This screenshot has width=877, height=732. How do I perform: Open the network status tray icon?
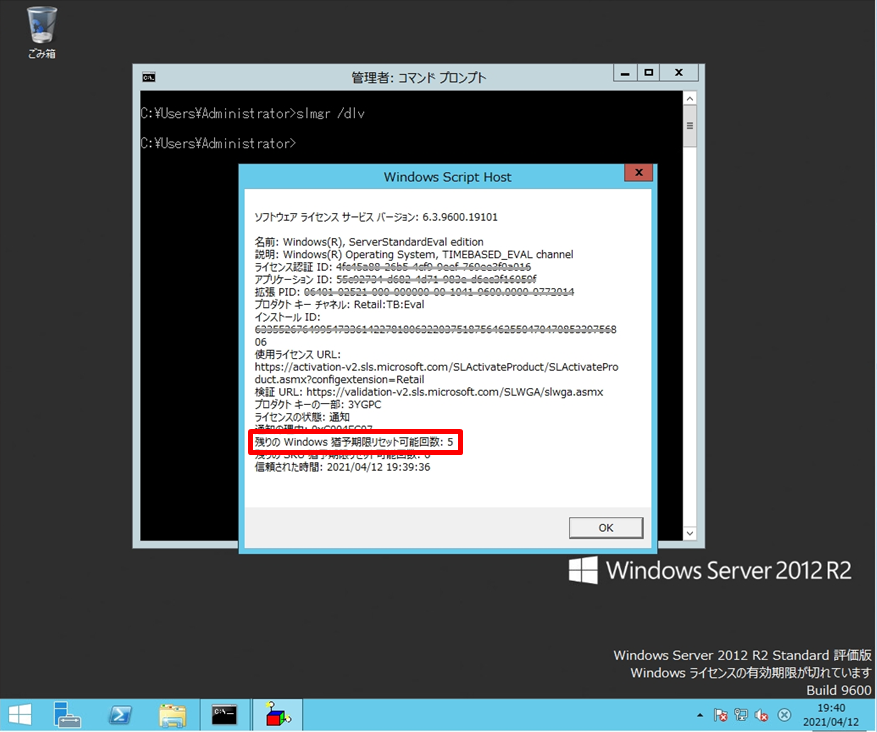[741, 715]
